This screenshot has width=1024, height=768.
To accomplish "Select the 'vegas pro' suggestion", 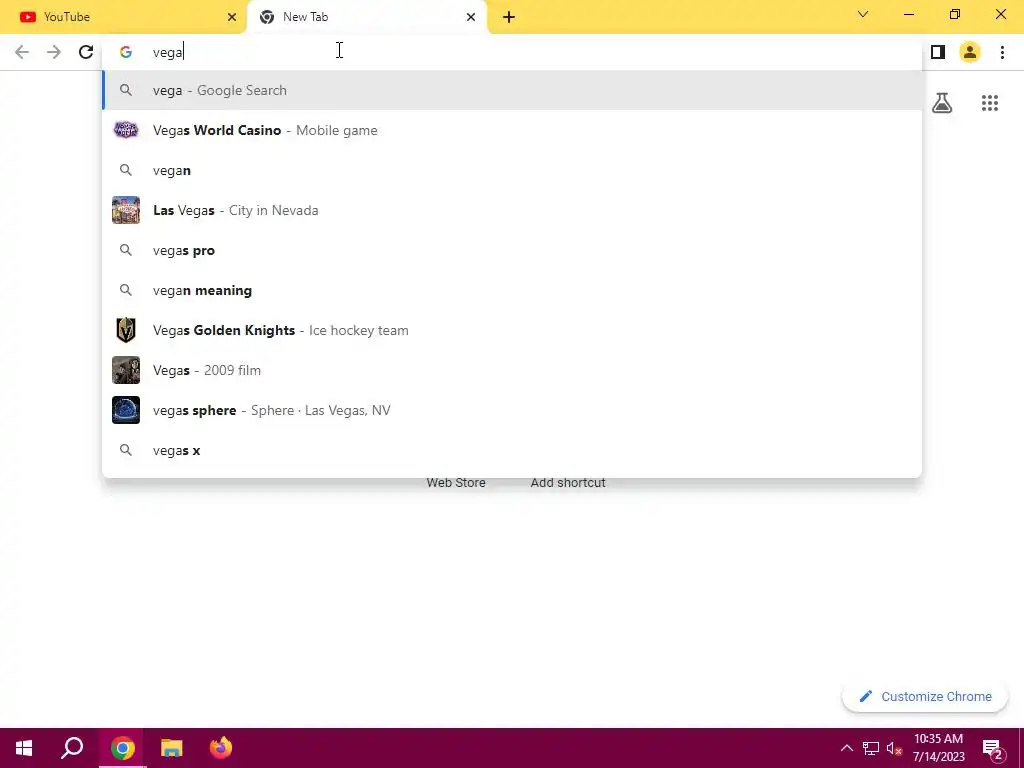I will click(x=512, y=250).
